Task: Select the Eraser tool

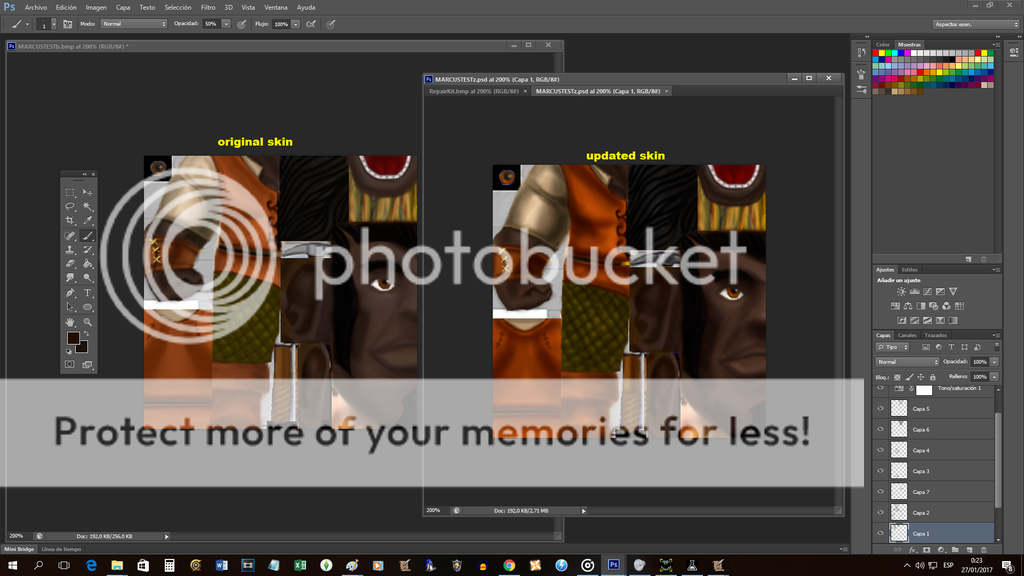Action: tap(70, 264)
